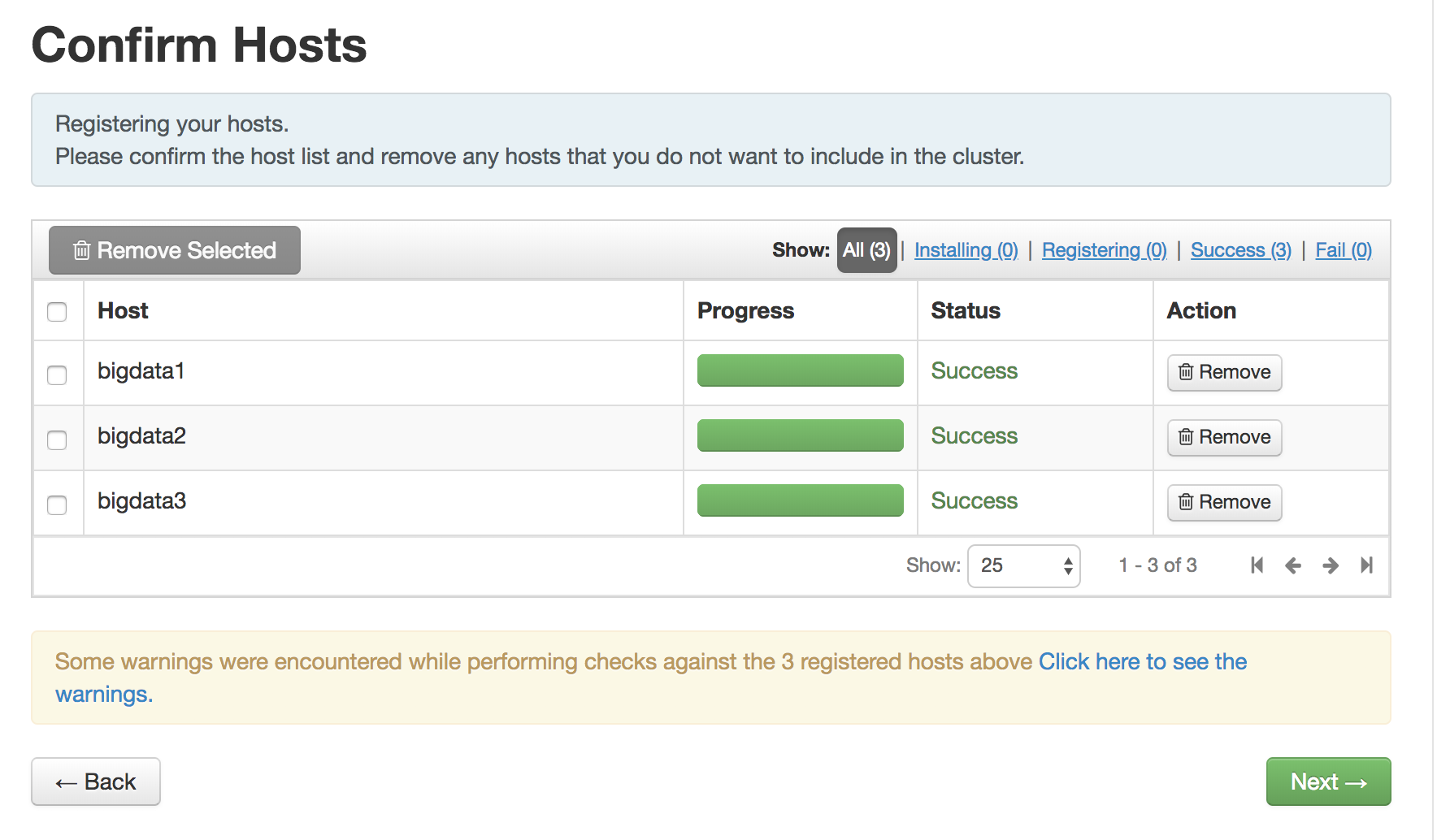Click Remove Selected trash button
Screen dimensions: 1437x840
(x=175, y=250)
